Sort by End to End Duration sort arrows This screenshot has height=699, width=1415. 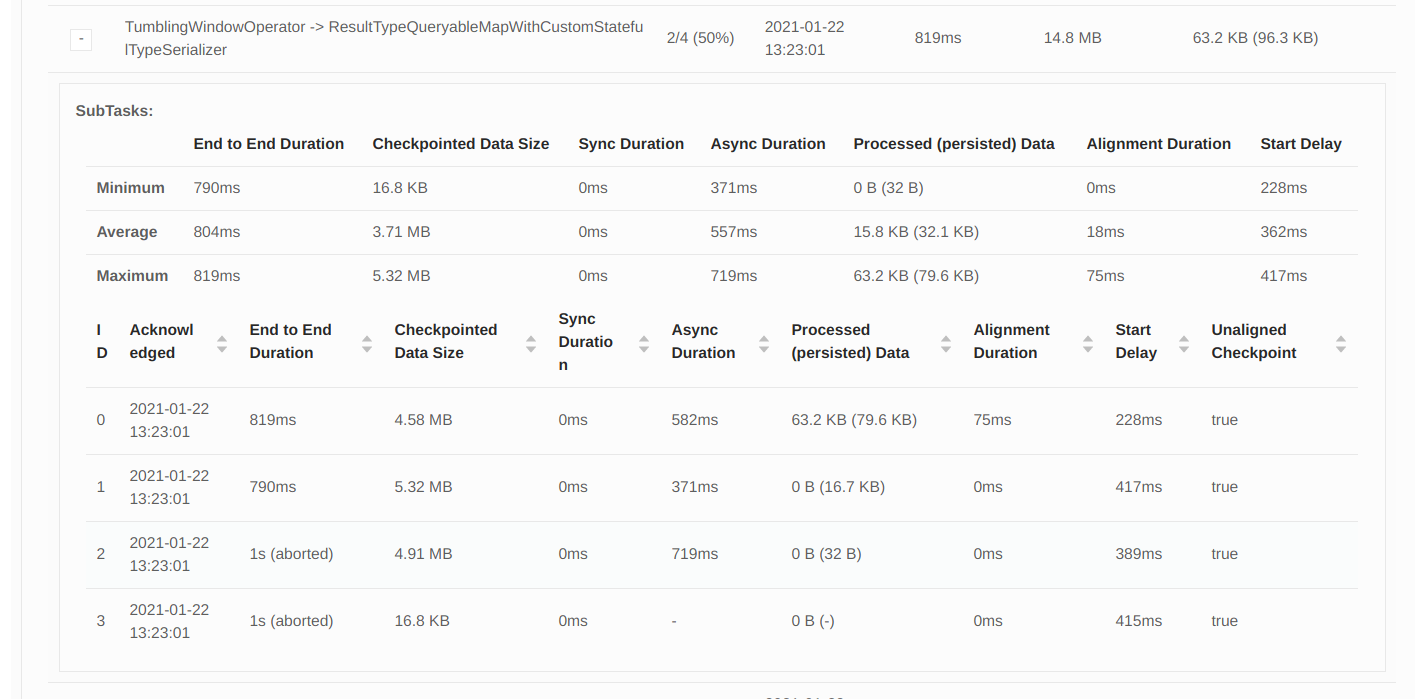point(367,343)
